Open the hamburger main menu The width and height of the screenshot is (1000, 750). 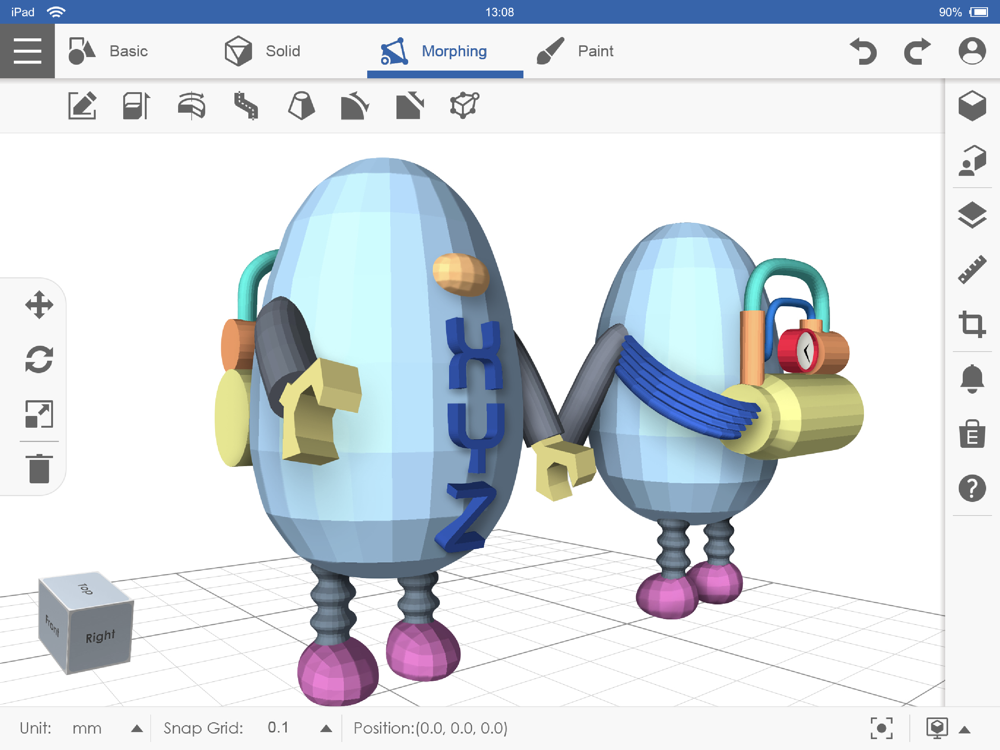click(27, 51)
